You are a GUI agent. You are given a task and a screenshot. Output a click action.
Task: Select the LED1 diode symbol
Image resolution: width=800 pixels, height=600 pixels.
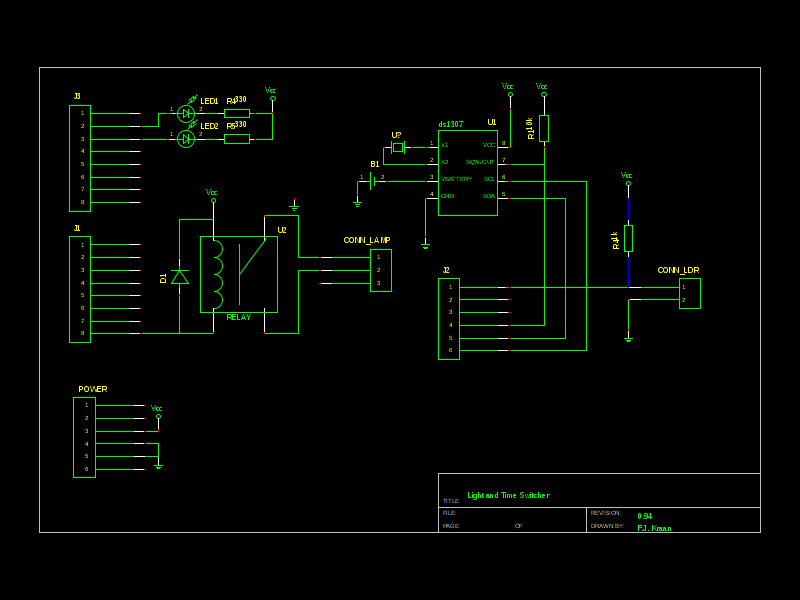click(x=186, y=113)
